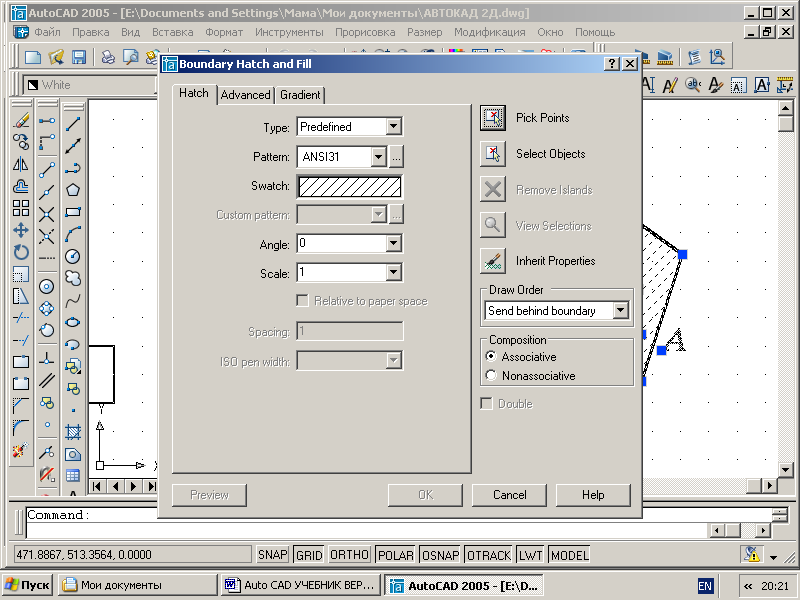The image size is (800, 600).
Task: Select the Table tool in Draw toolbar
Action: point(73,476)
